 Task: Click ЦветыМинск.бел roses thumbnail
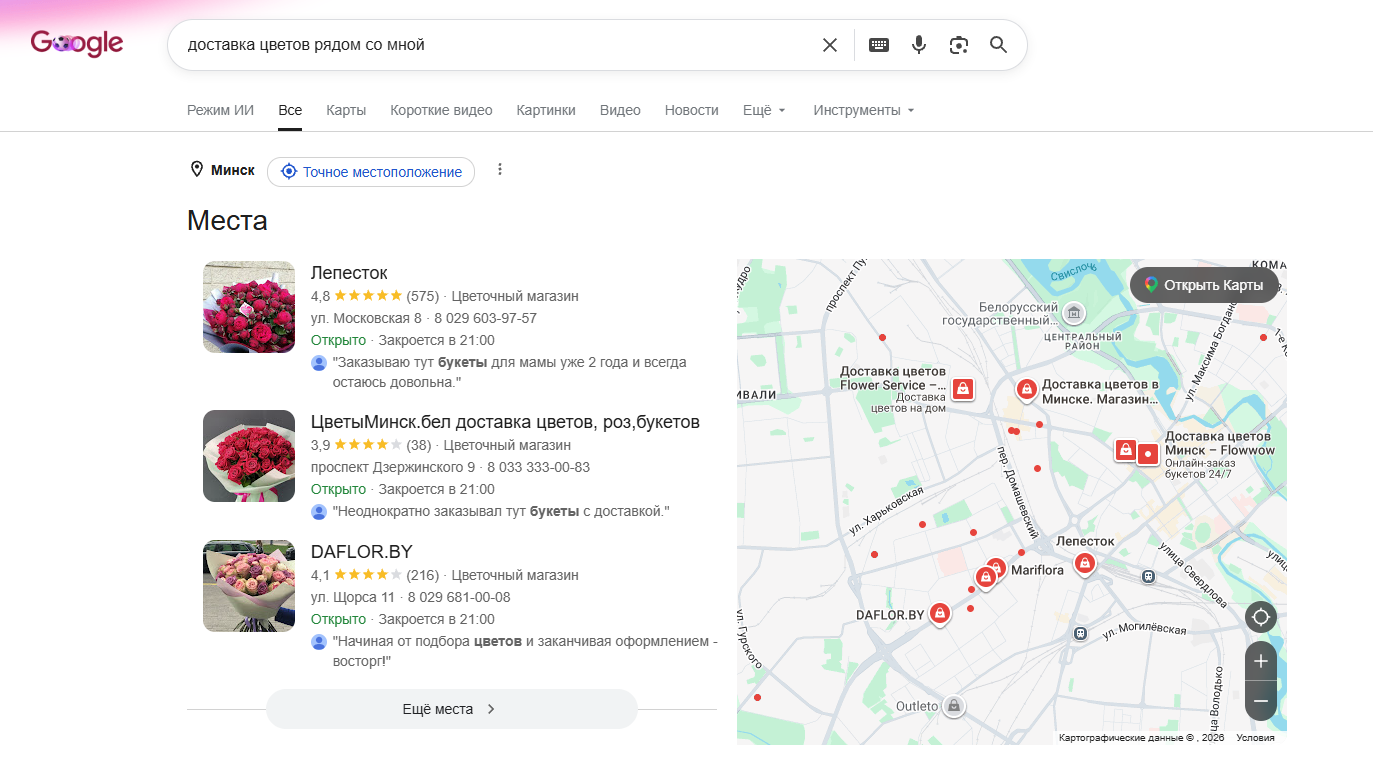coord(249,456)
